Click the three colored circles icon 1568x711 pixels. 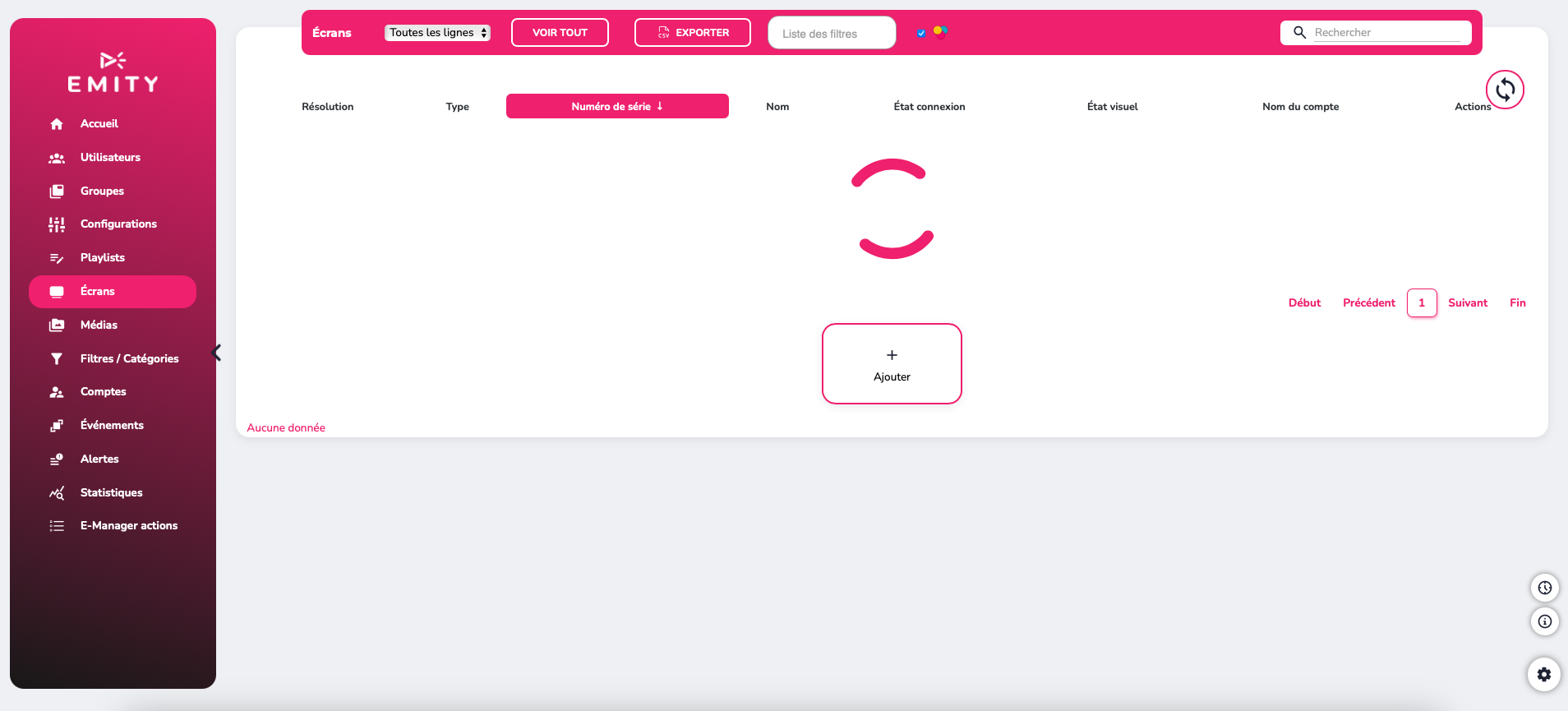tap(941, 32)
